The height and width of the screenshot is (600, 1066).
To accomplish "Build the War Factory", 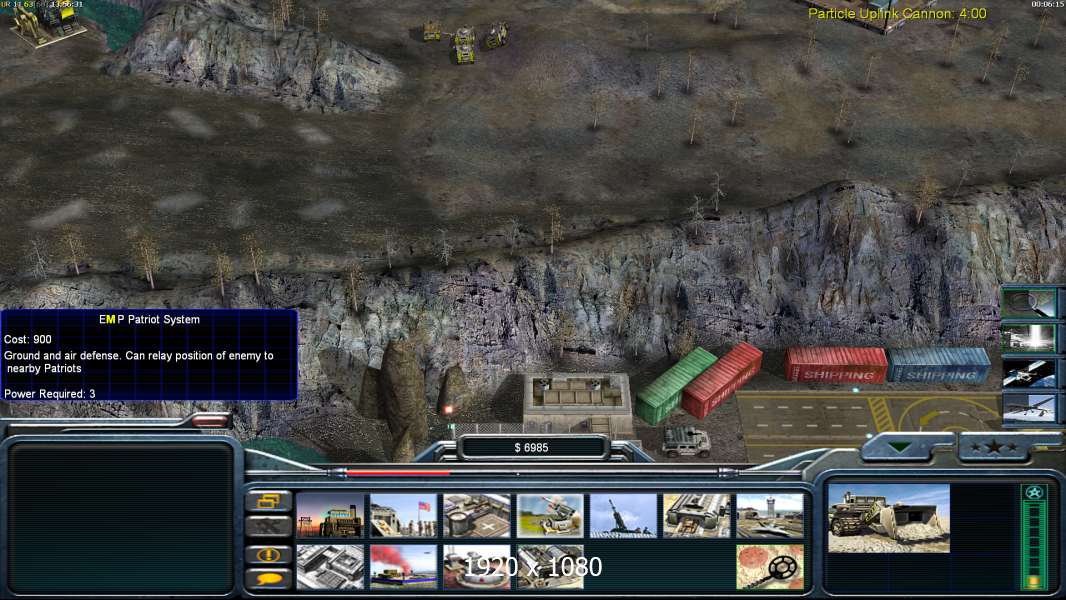I will (698, 516).
